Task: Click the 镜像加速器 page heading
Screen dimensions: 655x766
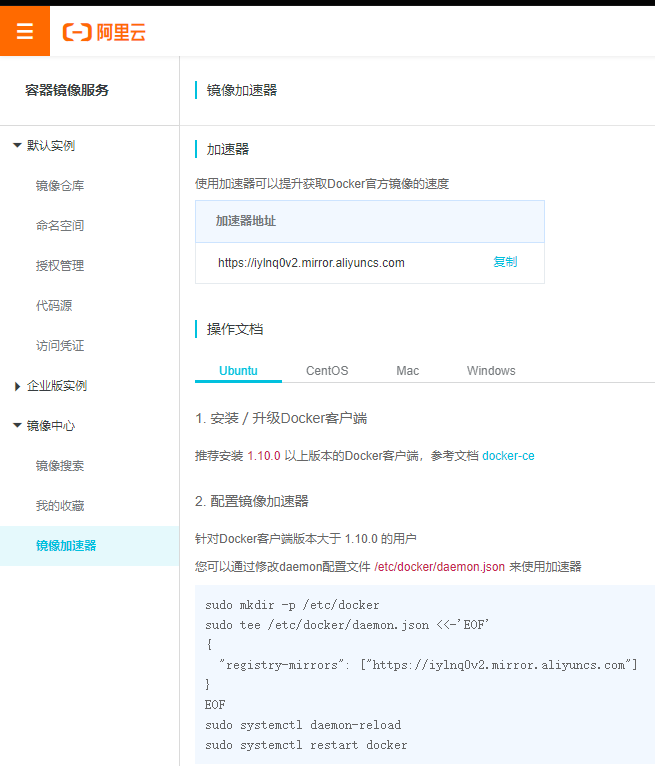Action: pos(242,90)
